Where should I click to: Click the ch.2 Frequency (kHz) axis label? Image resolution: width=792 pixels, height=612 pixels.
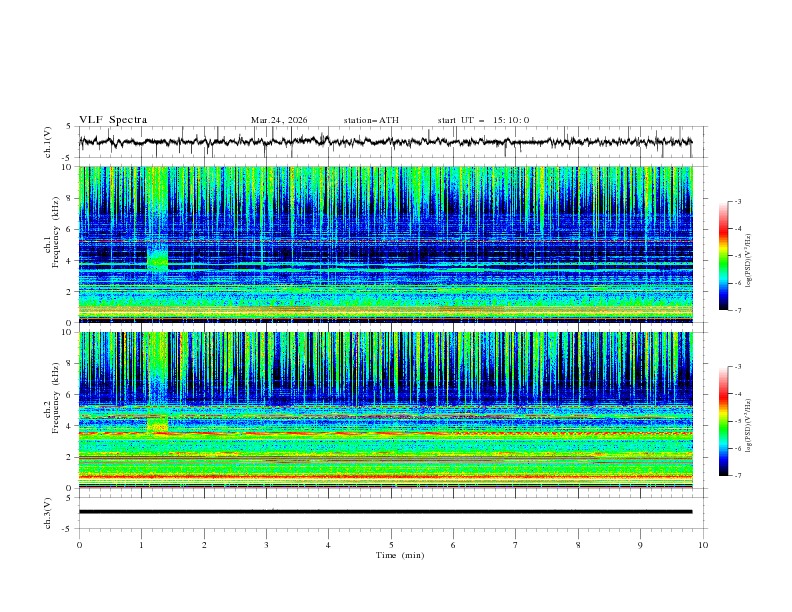click(52, 397)
